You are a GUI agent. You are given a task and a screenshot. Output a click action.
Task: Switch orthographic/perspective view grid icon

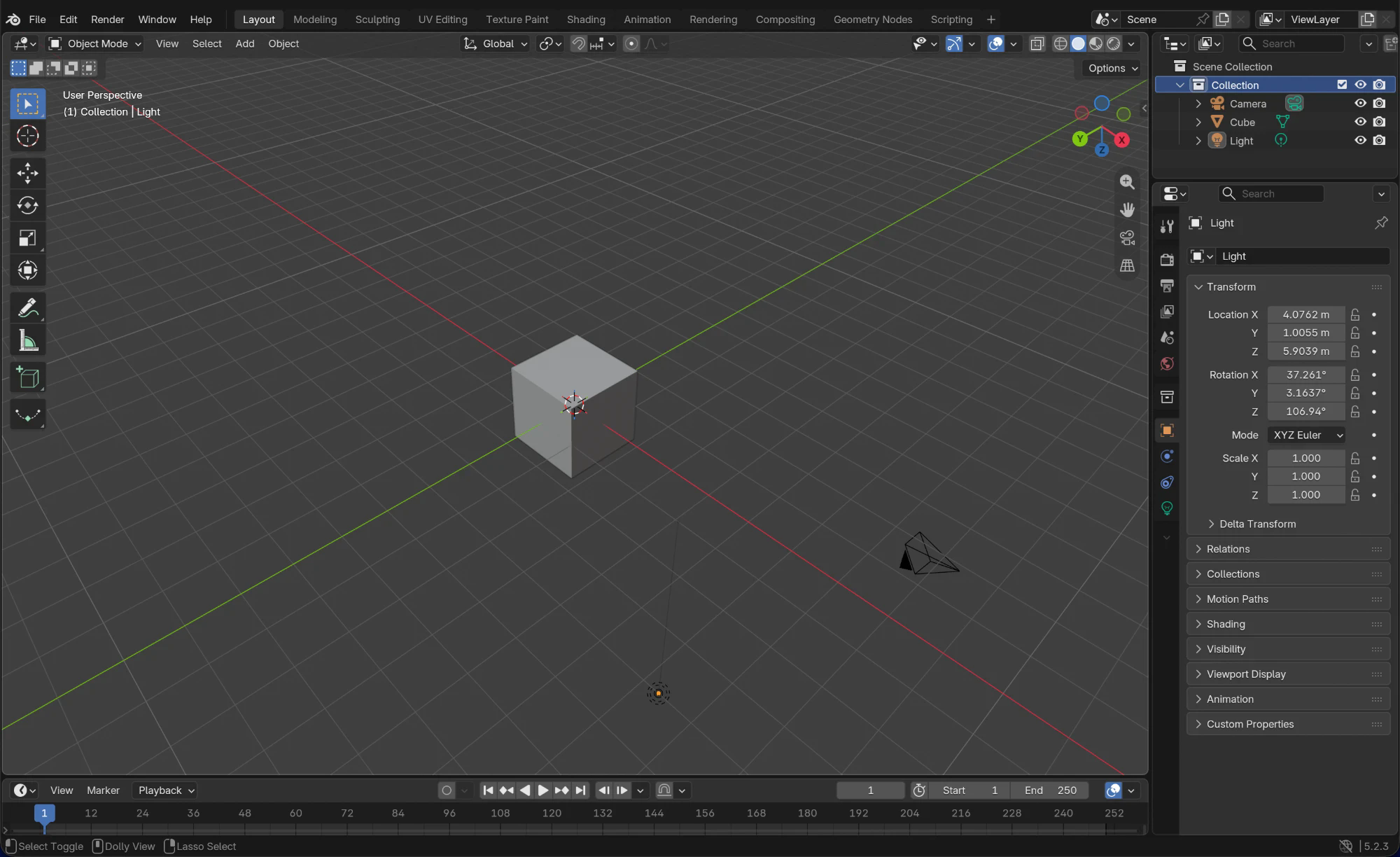[1127, 265]
